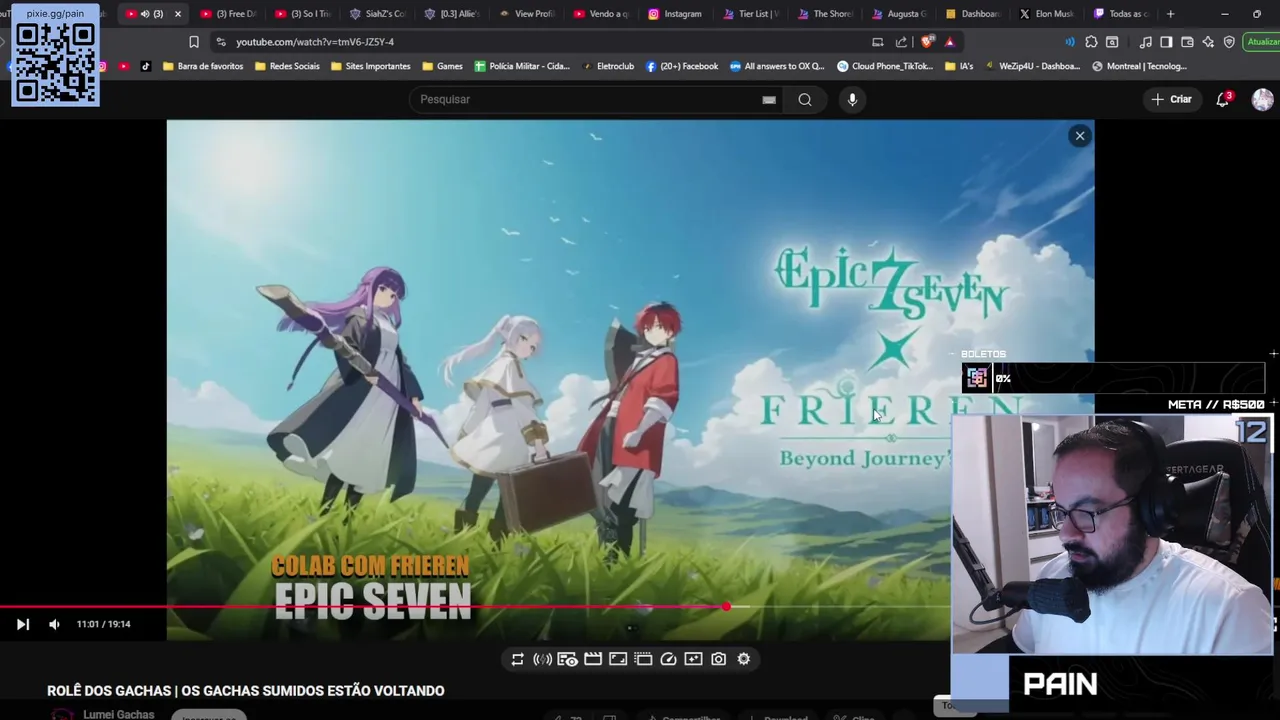Bookmark this page in address bar
Viewport: 1280px width, 720px height.
click(194, 42)
